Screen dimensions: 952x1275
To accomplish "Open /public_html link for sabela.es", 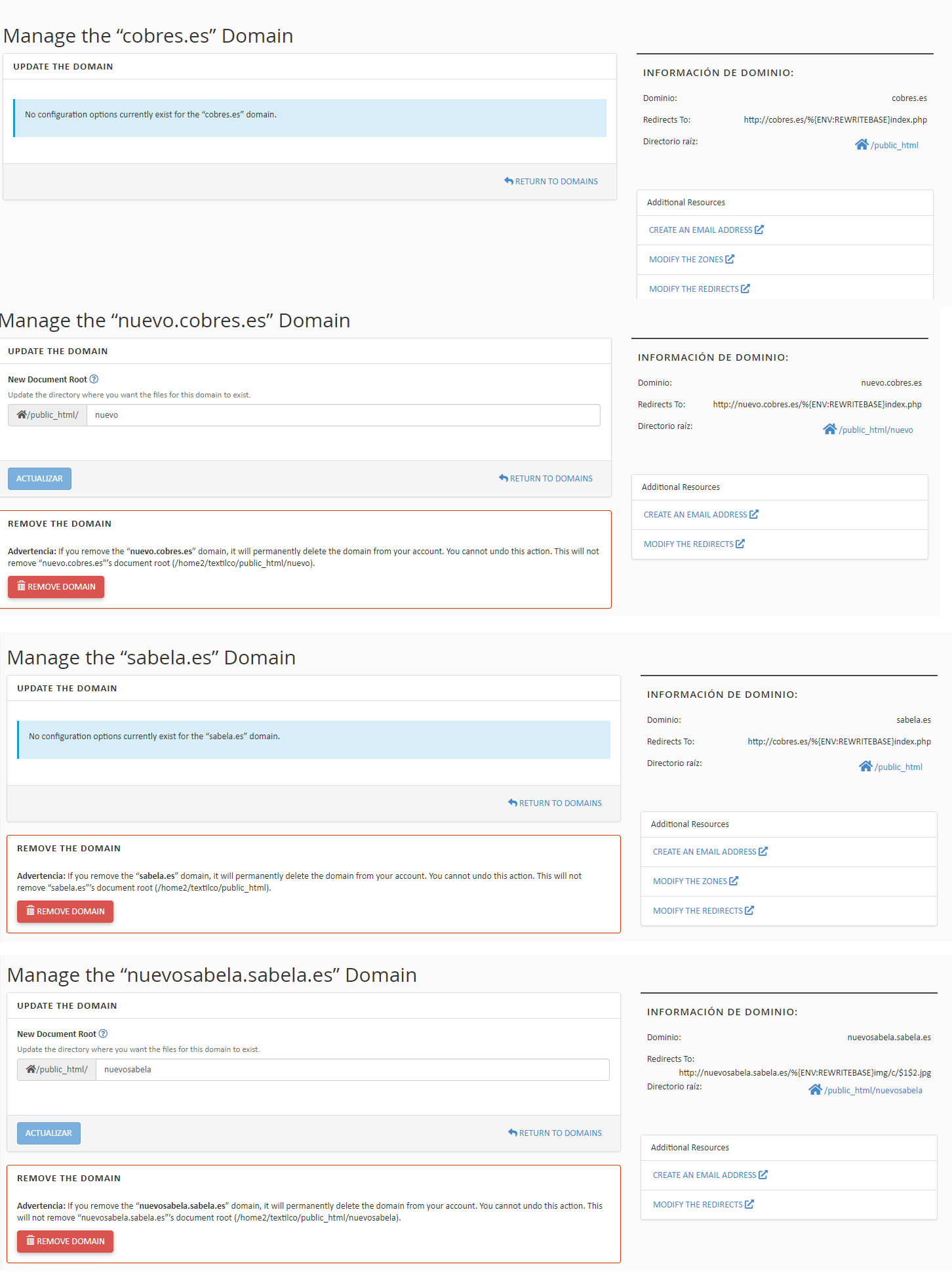I will (898, 767).
